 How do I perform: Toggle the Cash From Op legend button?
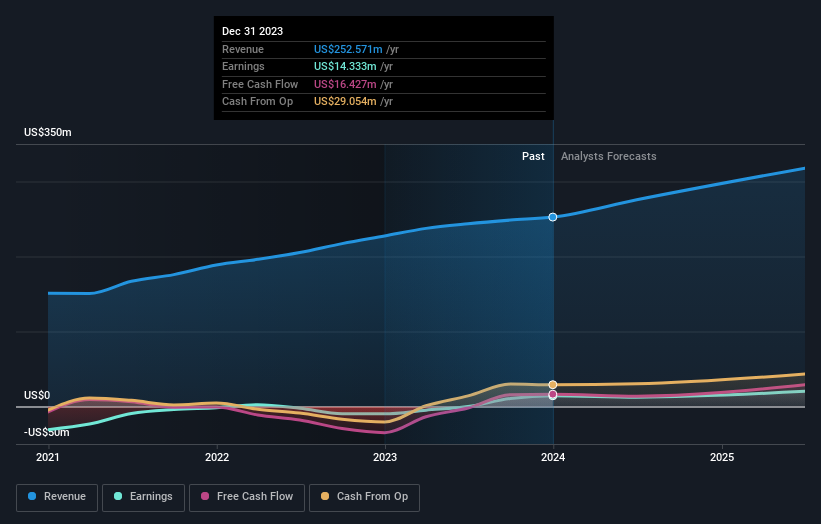click(364, 497)
